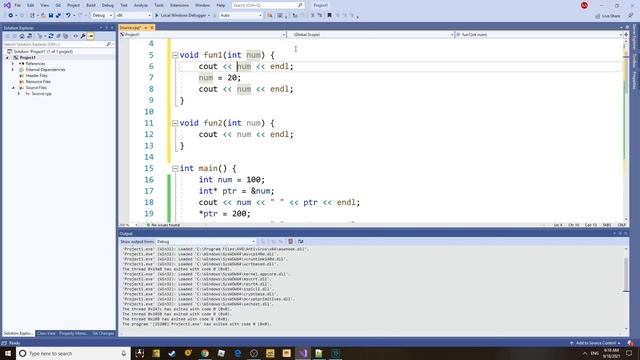This screenshot has width=640, height=360.
Task: Collapse the Source Files folder
Action: click(x=13, y=88)
